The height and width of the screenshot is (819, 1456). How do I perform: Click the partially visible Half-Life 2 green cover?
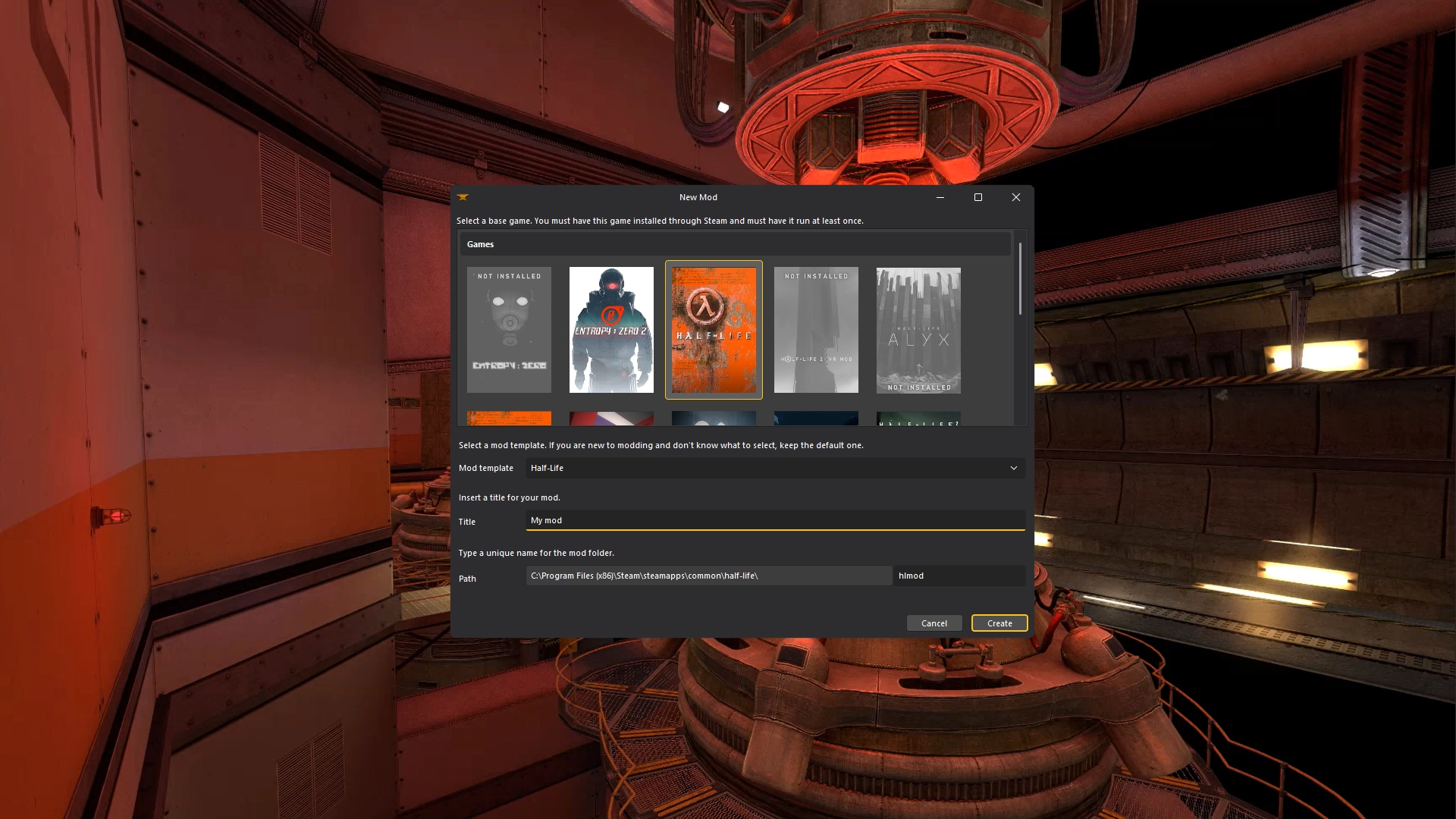(x=918, y=418)
